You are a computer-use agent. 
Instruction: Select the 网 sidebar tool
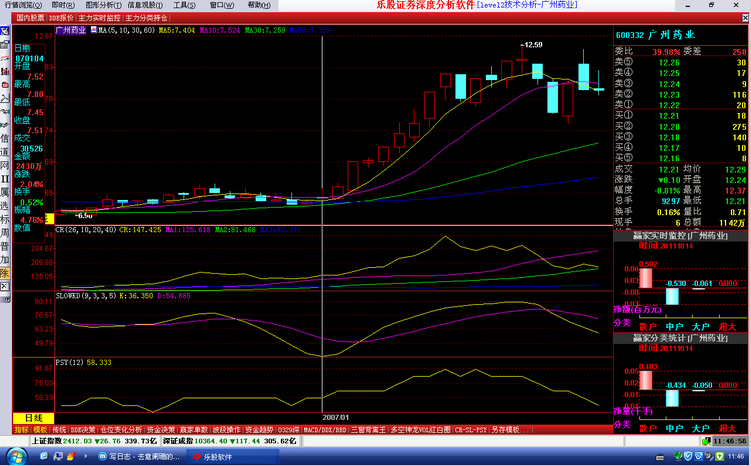point(5,165)
